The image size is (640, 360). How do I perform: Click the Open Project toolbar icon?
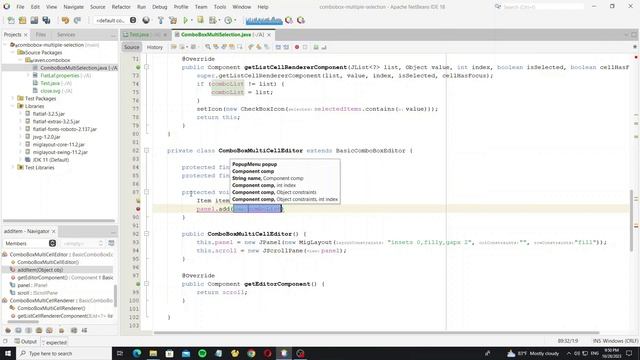click(34, 20)
